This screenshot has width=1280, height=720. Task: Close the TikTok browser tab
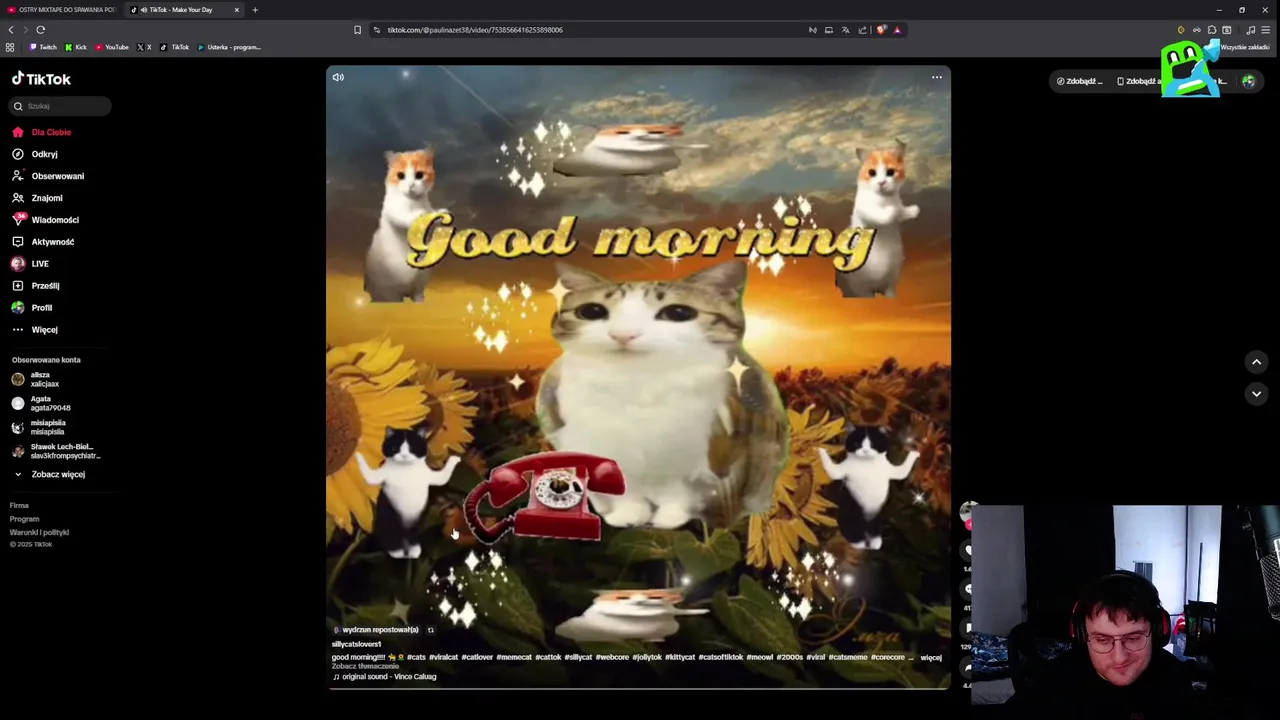[237, 10]
